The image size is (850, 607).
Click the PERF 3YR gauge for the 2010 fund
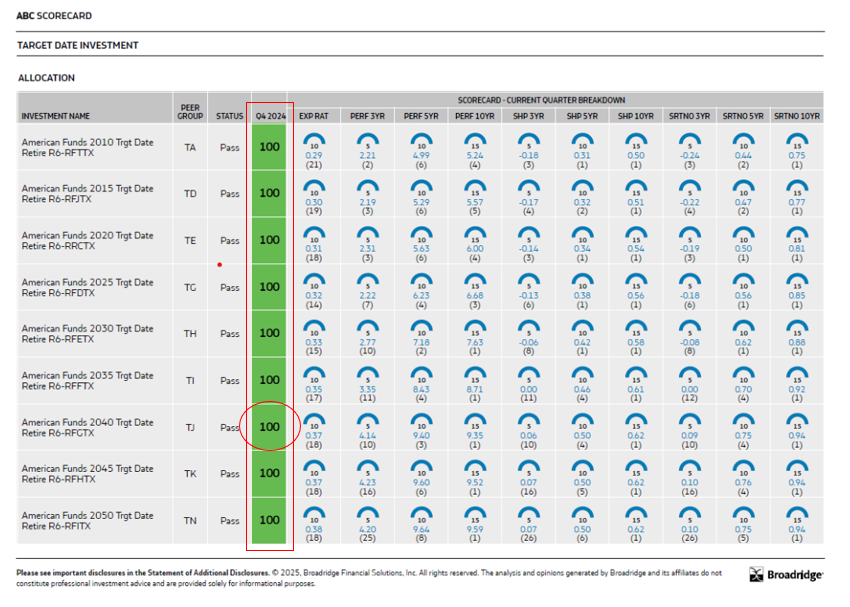point(368,141)
